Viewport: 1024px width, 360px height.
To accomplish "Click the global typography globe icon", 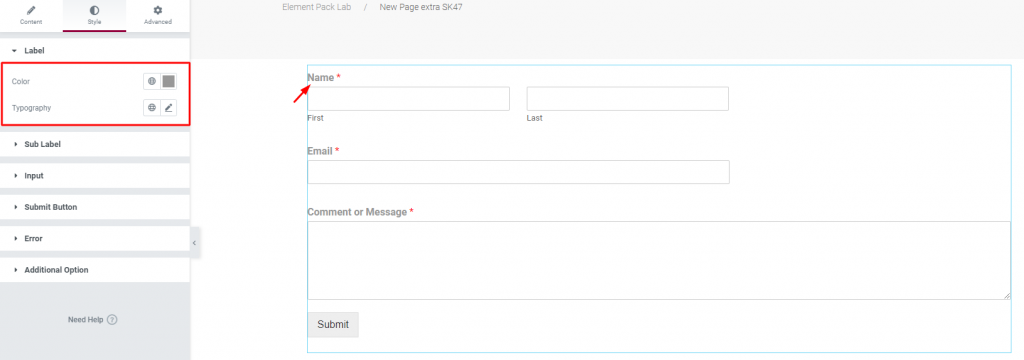I will [152, 108].
